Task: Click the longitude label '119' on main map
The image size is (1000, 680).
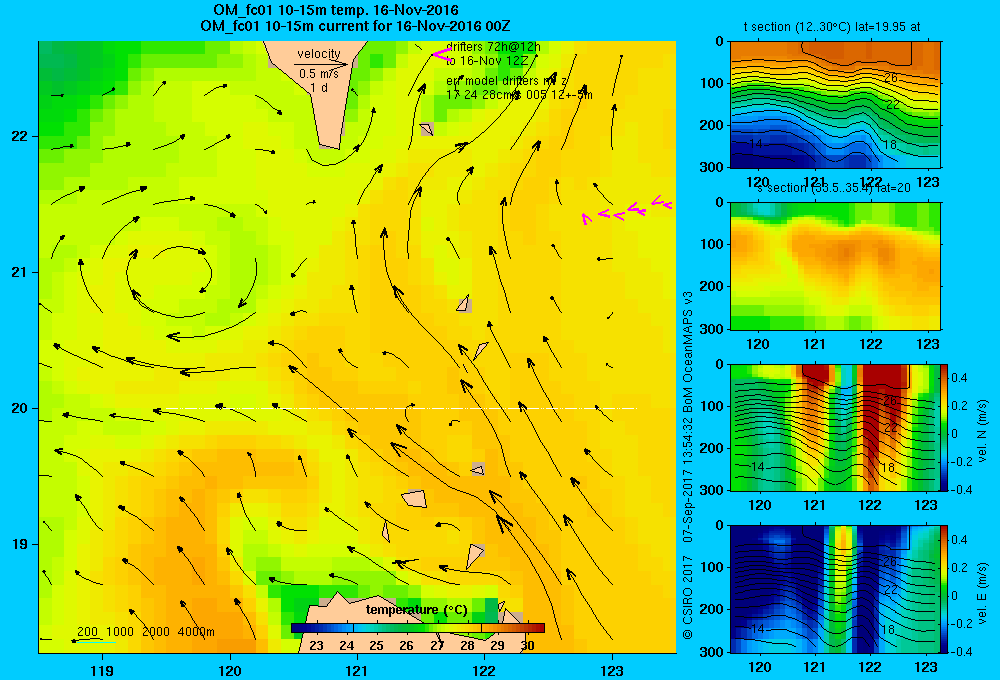Action: tap(102, 670)
